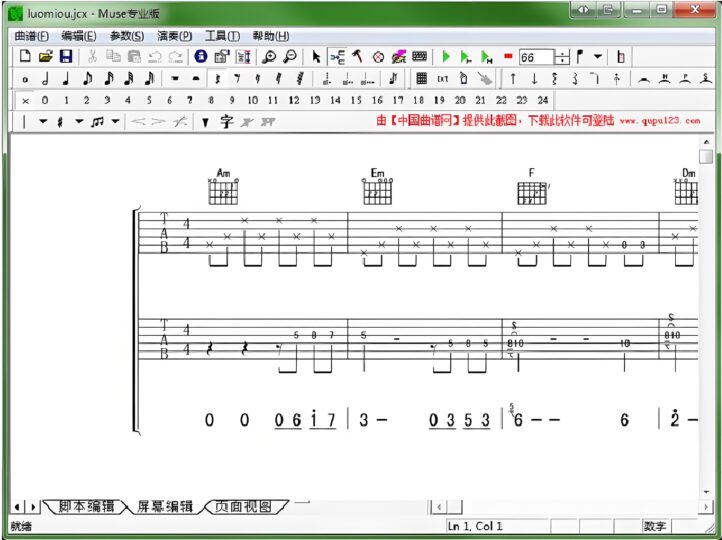Click the zoom out magnifier
Image resolution: width=722 pixels, height=540 pixels.
click(x=290, y=57)
